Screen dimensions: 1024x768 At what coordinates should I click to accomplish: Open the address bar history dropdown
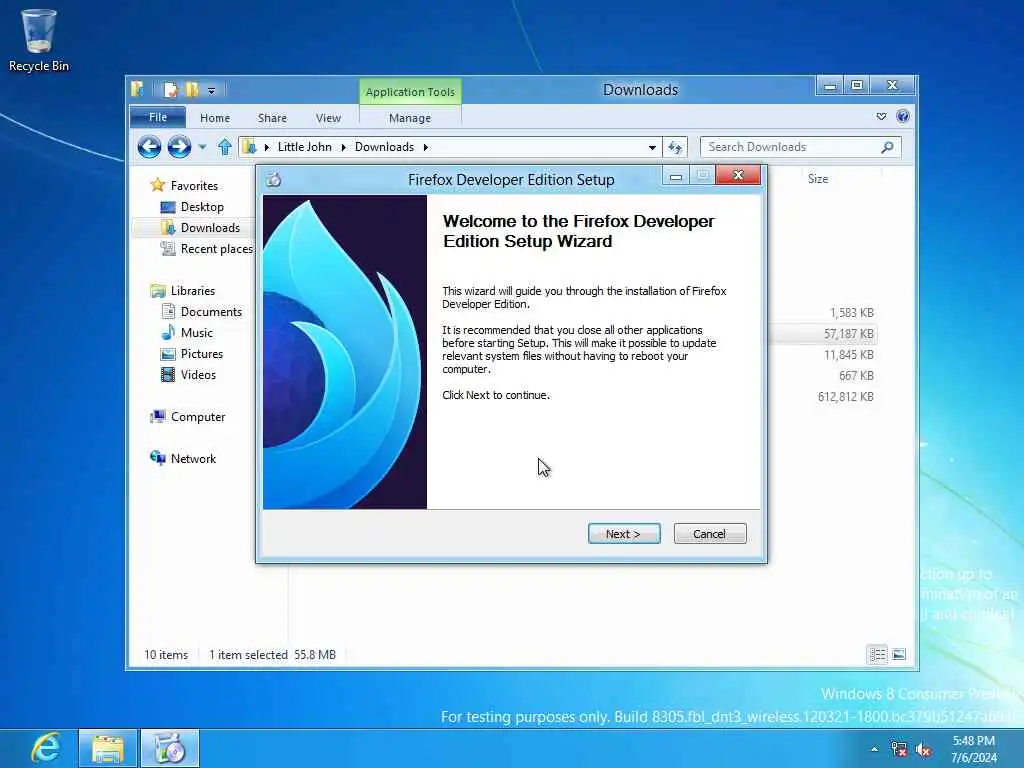tap(652, 148)
